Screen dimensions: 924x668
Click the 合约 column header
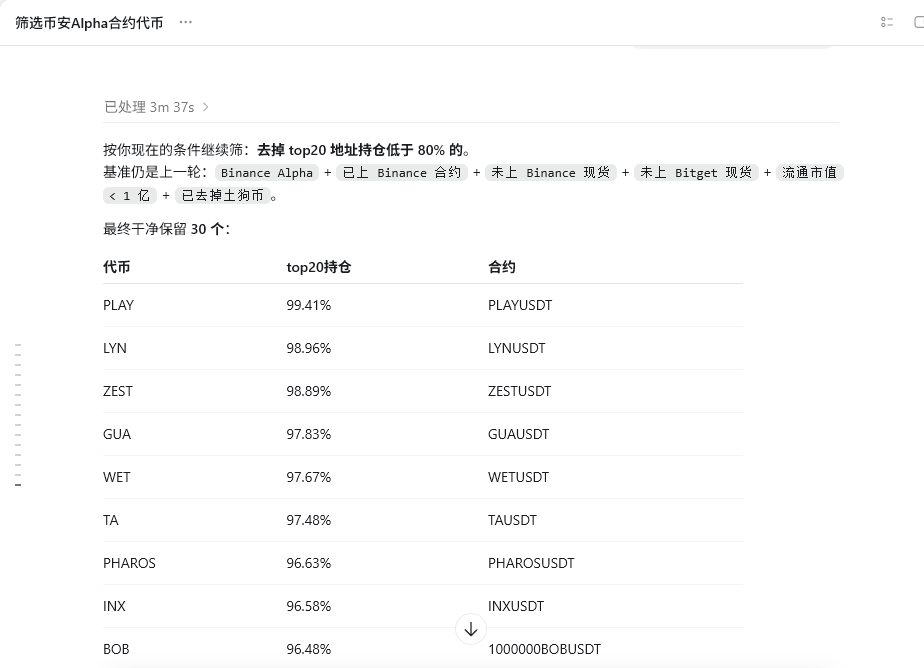(x=502, y=267)
